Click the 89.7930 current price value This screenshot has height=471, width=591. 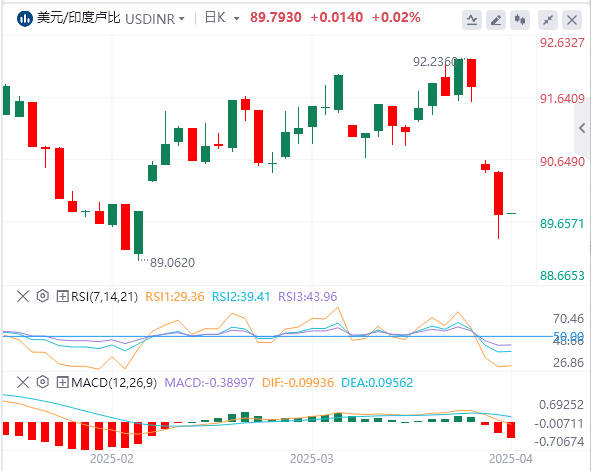276,17
